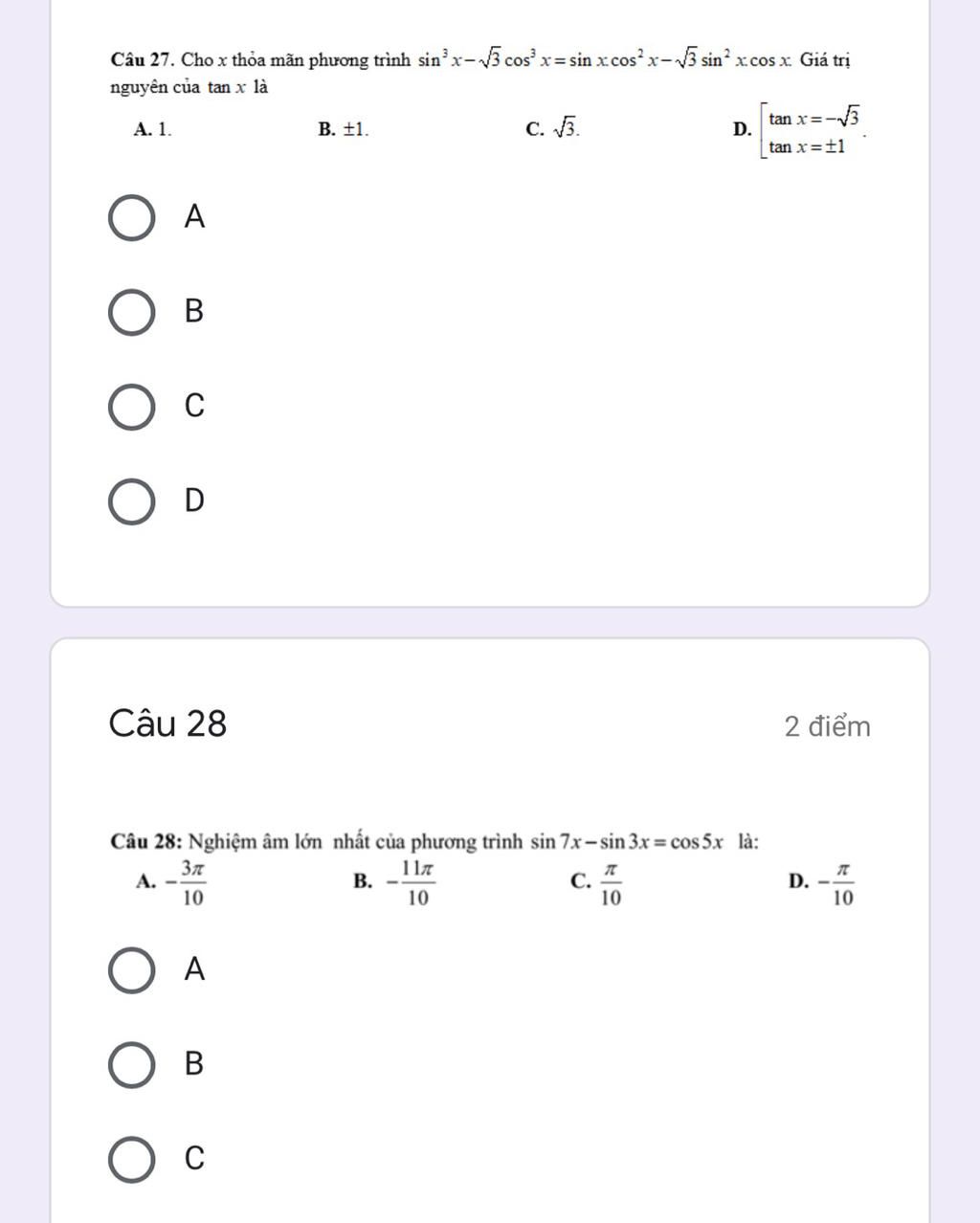Select radio option B for Câu 27

130,312
